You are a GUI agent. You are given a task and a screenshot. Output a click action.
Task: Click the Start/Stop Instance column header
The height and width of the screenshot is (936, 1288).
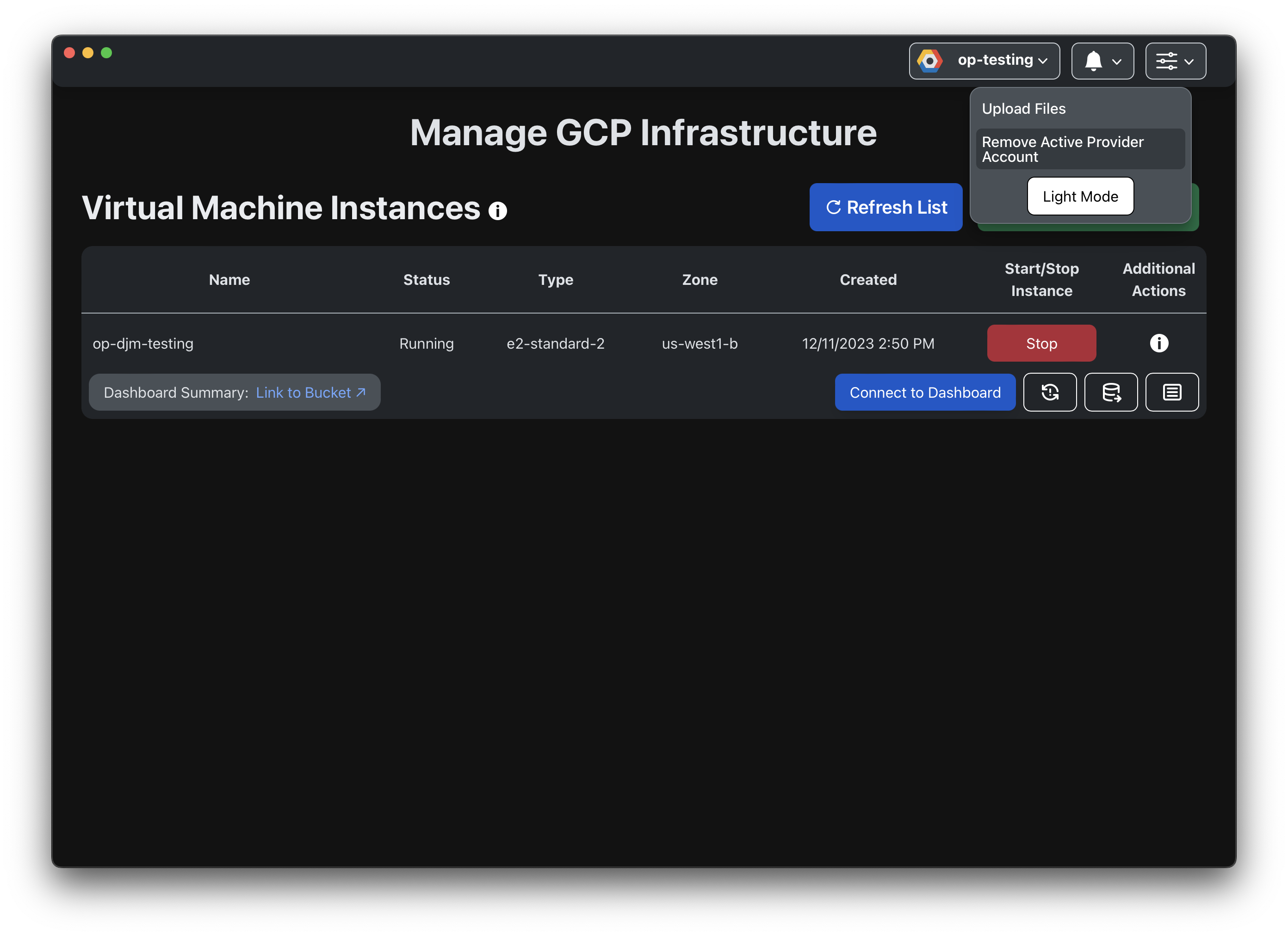click(x=1041, y=280)
